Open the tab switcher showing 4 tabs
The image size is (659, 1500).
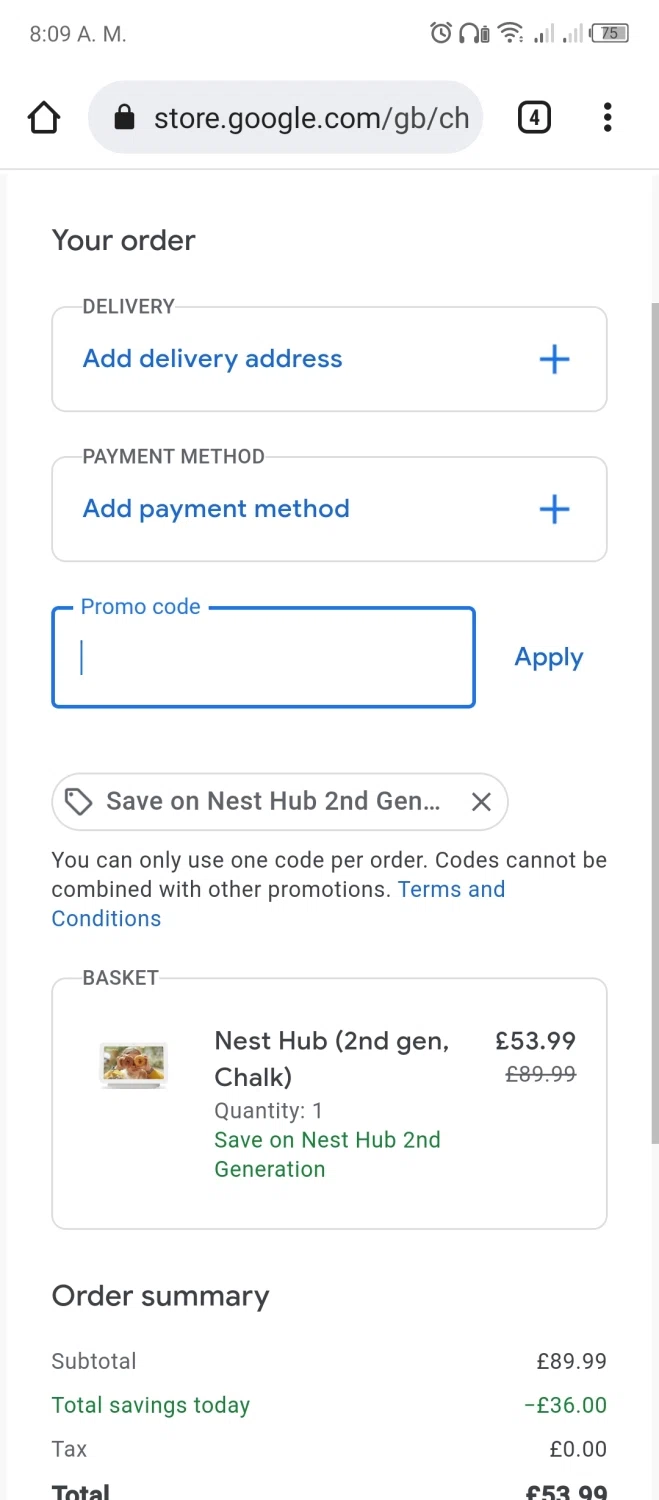(534, 118)
